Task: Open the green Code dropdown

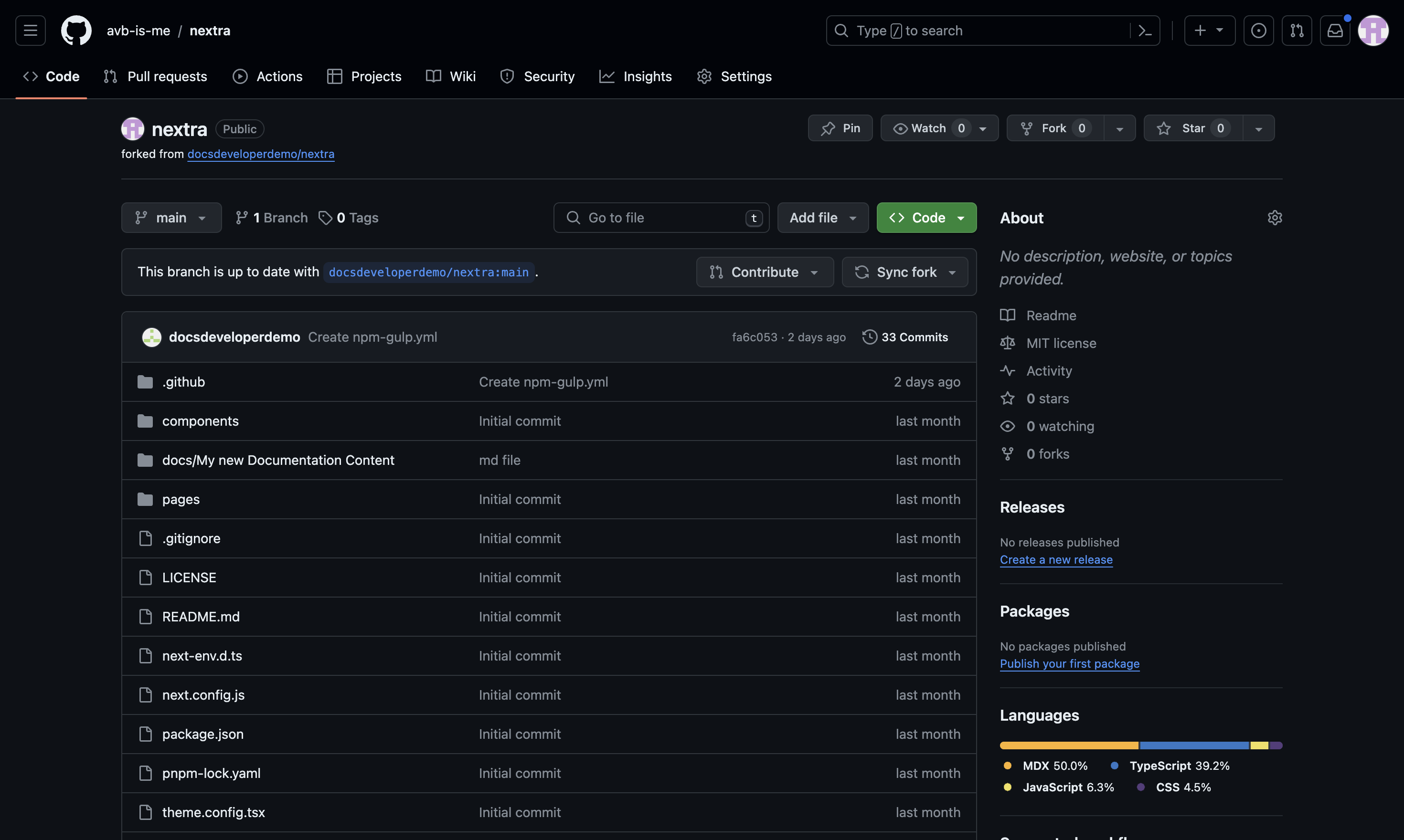Action: pyautogui.click(x=926, y=218)
